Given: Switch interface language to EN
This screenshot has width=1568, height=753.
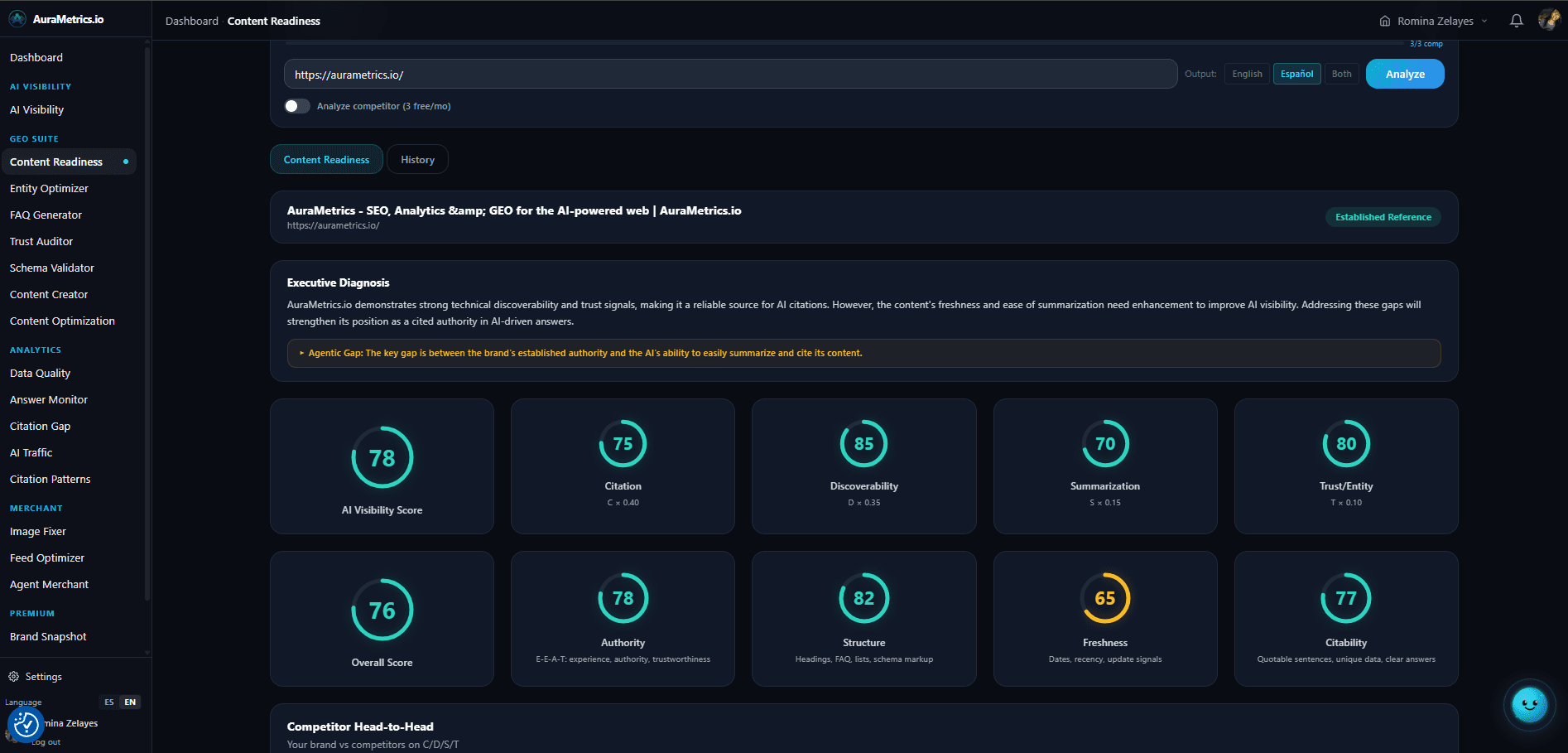Looking at the screenshot, I should (130, 702).
